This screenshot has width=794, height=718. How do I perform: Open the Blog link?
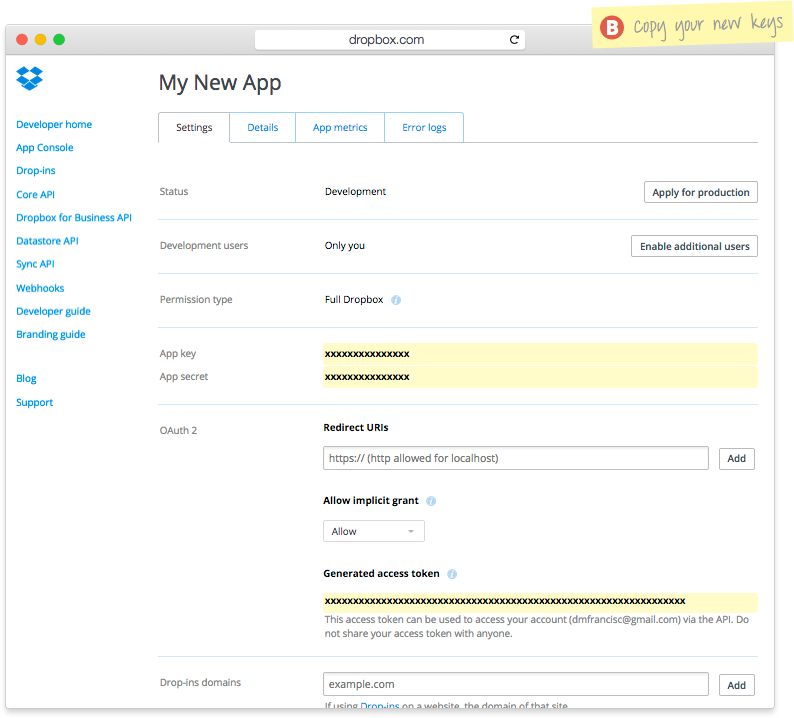26,379
